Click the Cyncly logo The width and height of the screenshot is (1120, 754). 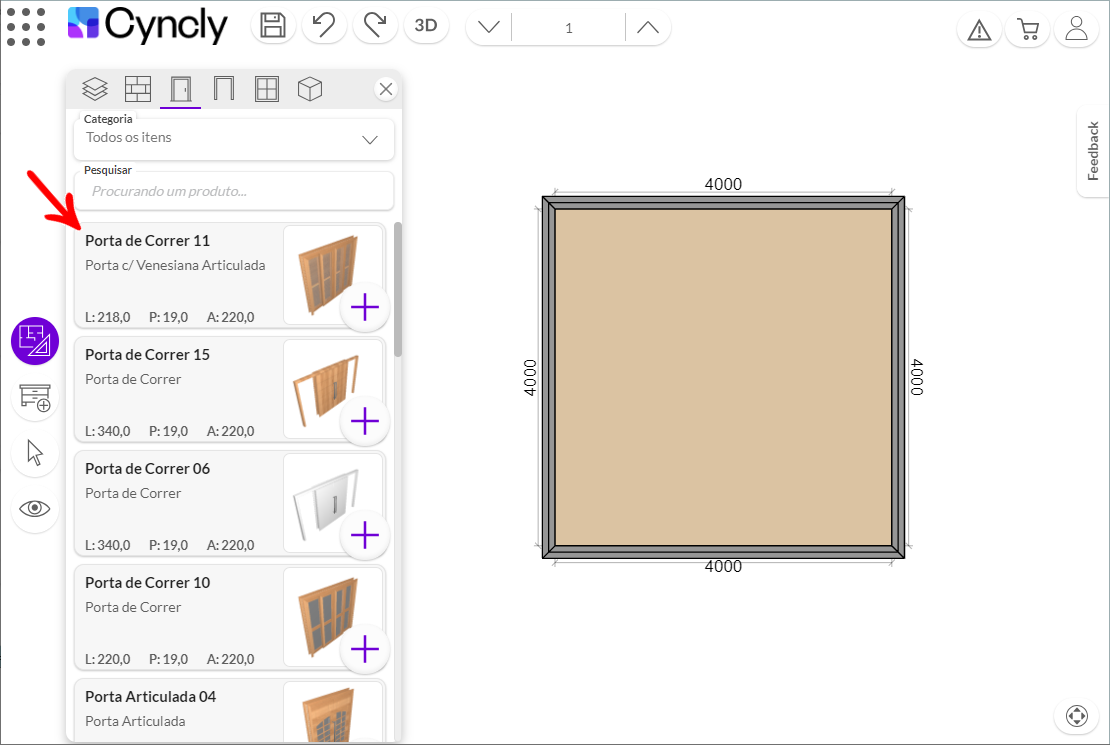click(x=148, y=25)
